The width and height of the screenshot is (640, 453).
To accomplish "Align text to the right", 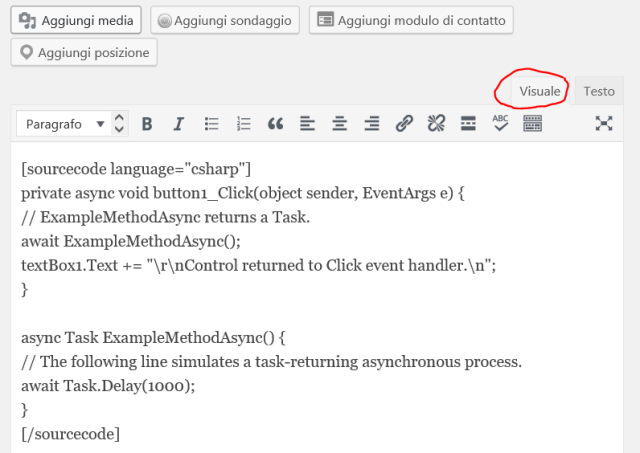I will [x=372, y=124].
